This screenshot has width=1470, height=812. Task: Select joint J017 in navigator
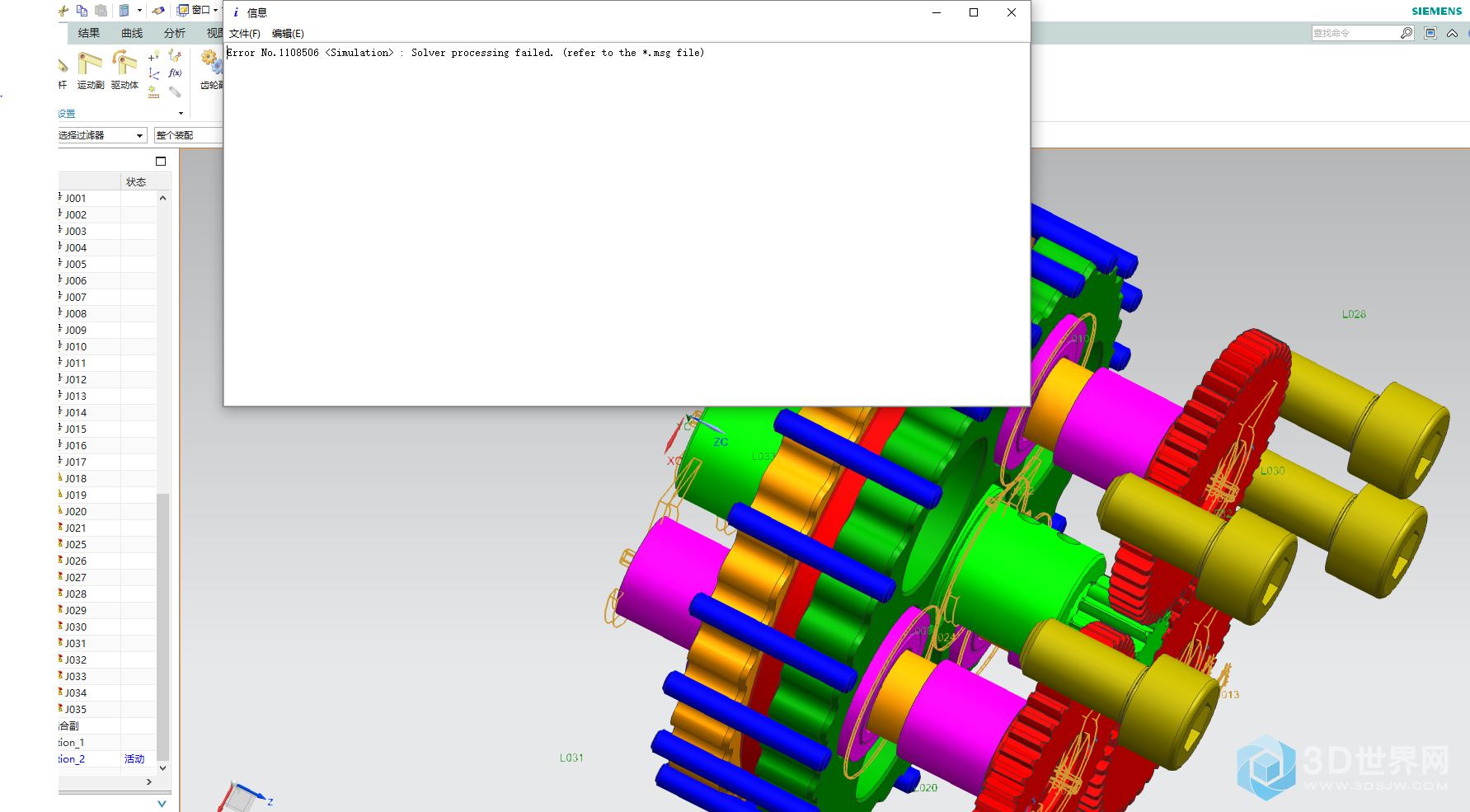point(75,462)
